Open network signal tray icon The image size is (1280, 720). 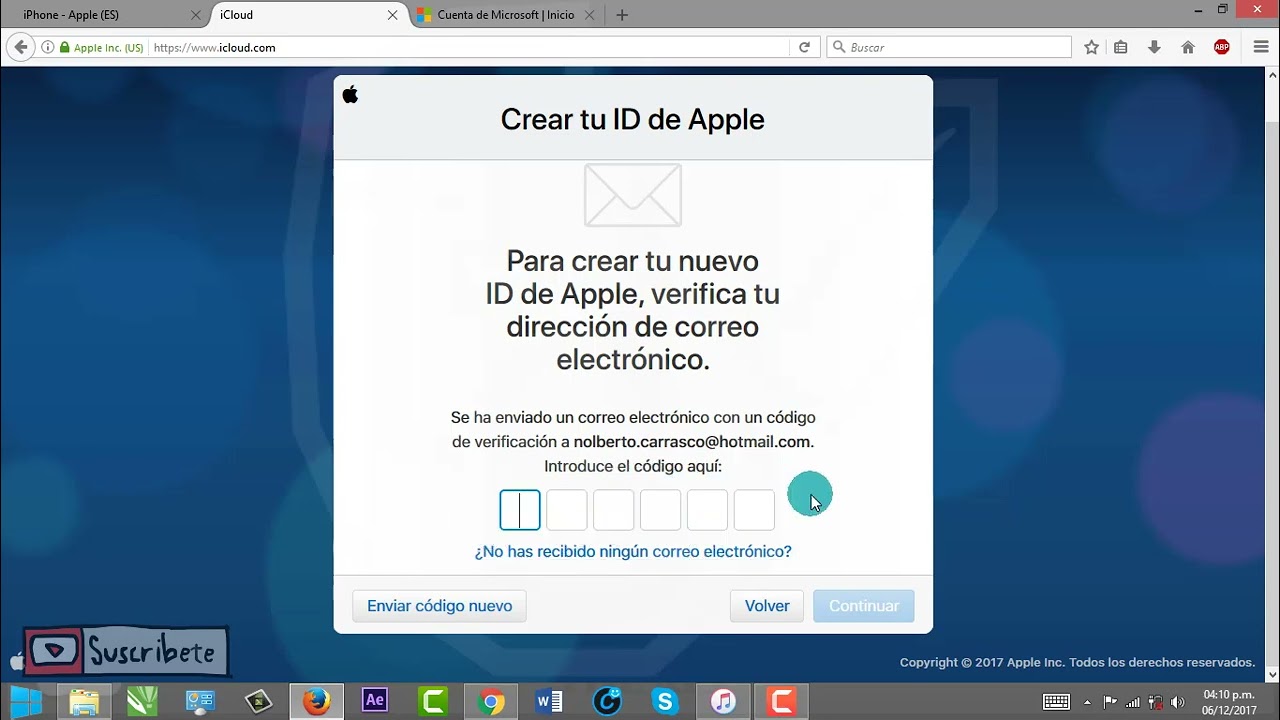click(x=1133, y=702)
